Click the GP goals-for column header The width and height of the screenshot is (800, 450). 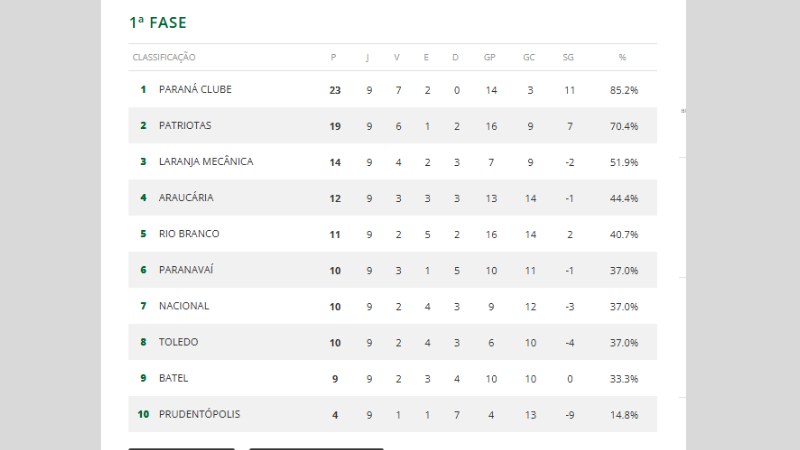(490, 57)
